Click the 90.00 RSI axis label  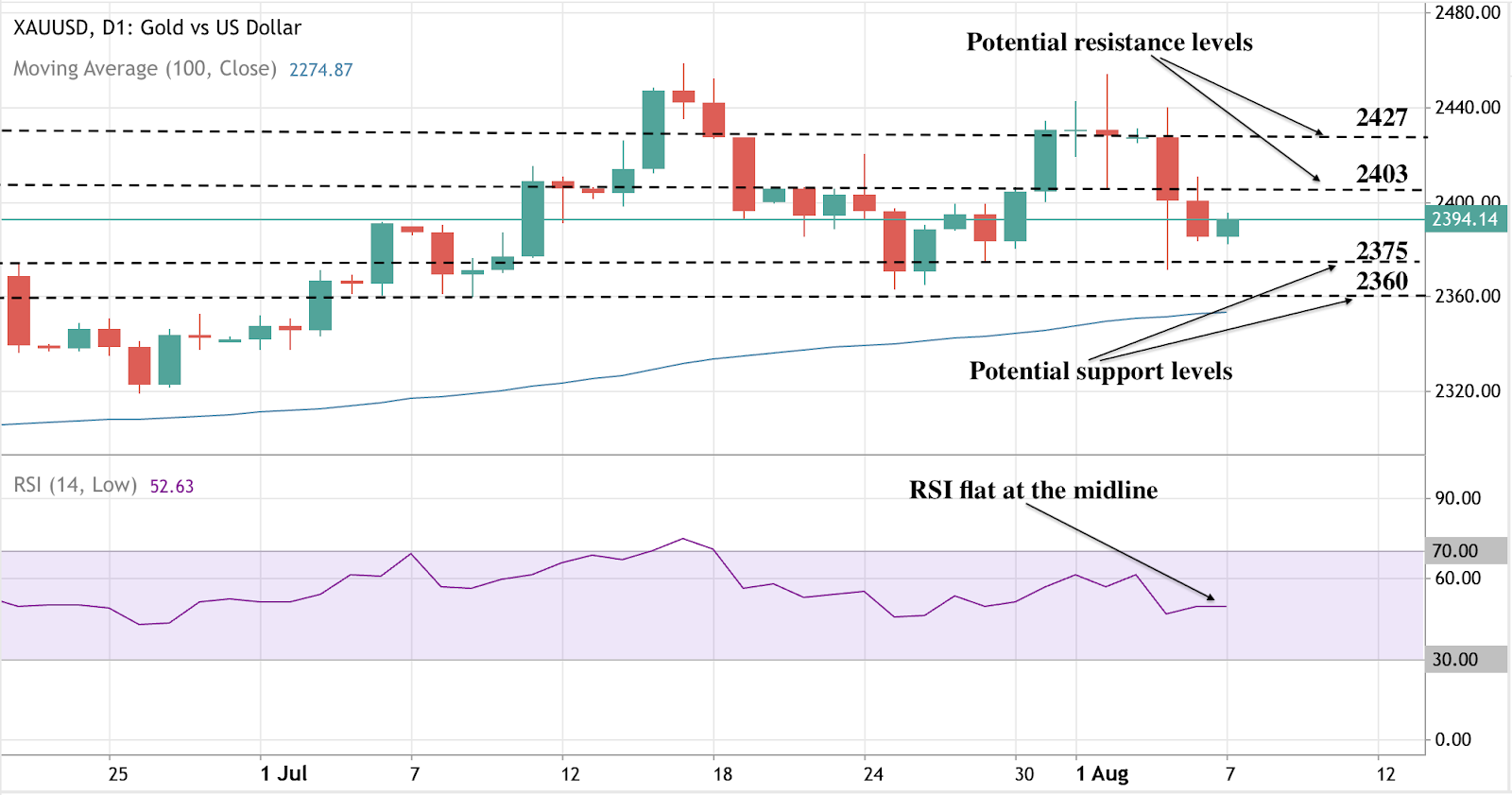click(1457, 497)
